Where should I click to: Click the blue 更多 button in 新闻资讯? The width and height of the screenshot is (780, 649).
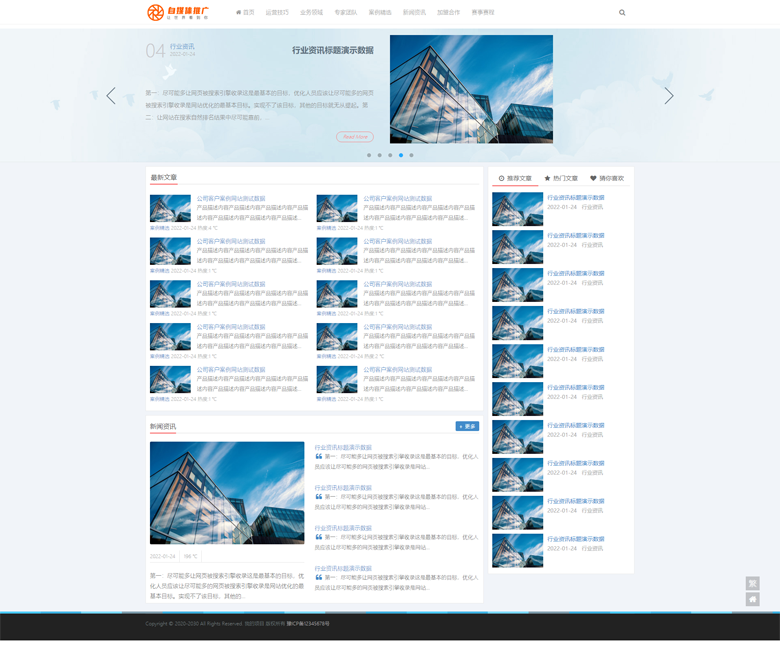tap(467, 426)
